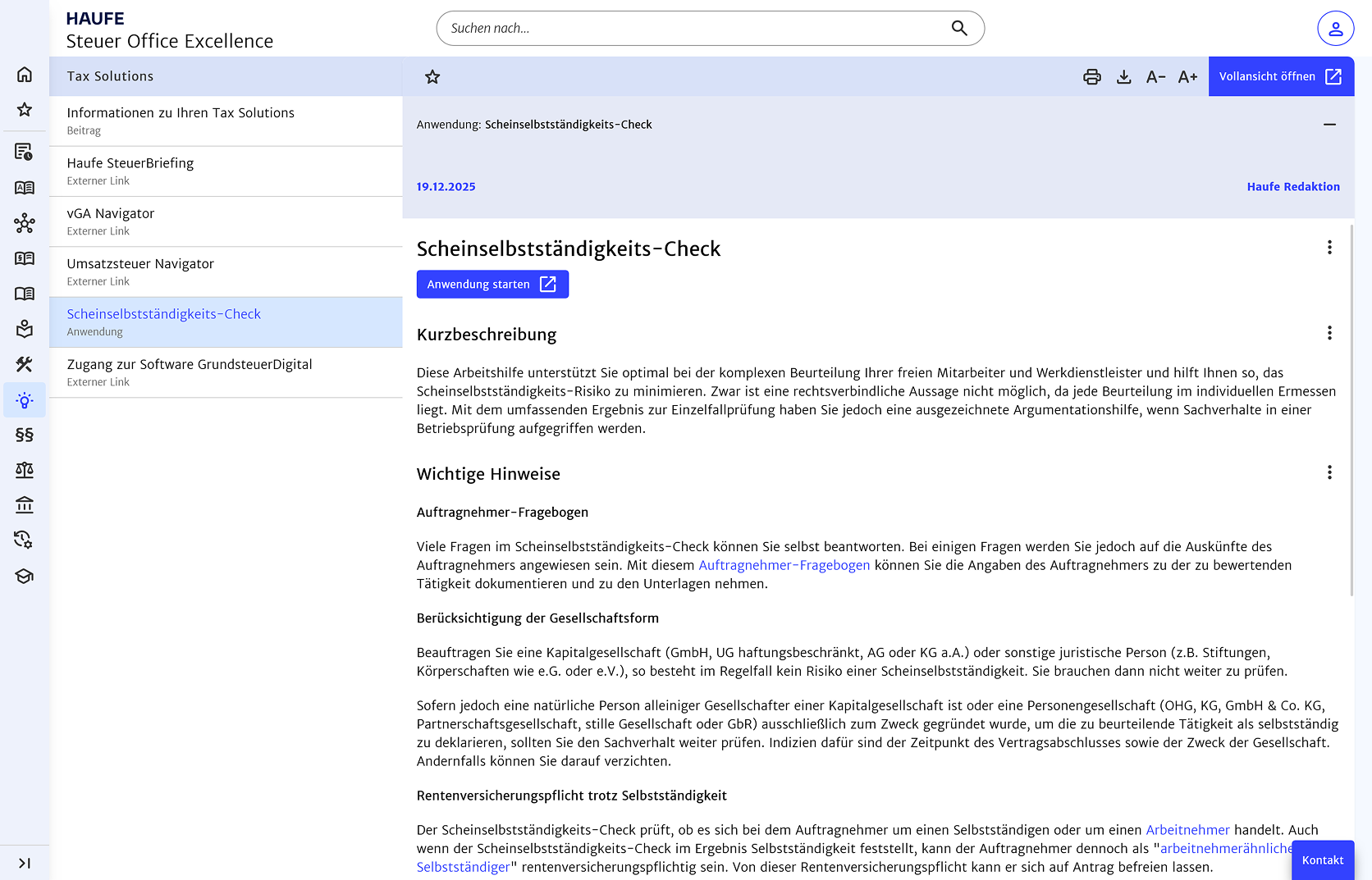Download the document
Screen dimensions: 1372x880
1124,77
